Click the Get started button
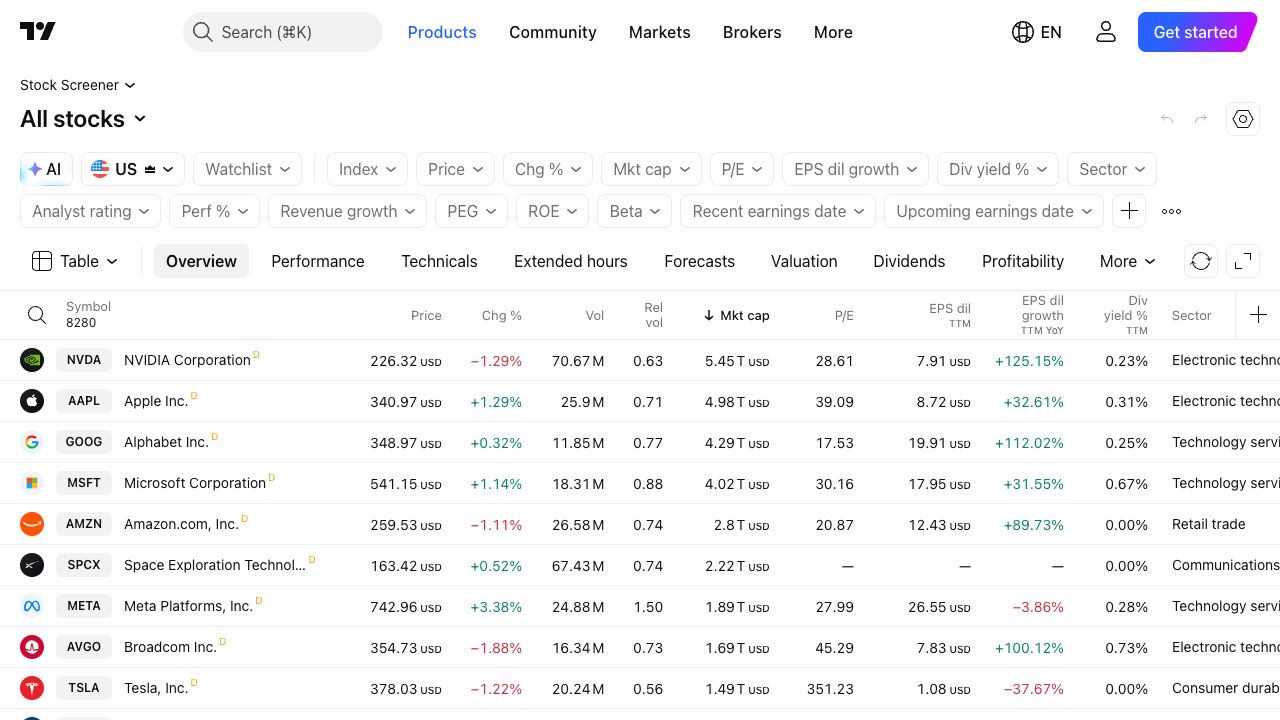This screenshot has height=720, width=1280. (x=1196, y=32)
